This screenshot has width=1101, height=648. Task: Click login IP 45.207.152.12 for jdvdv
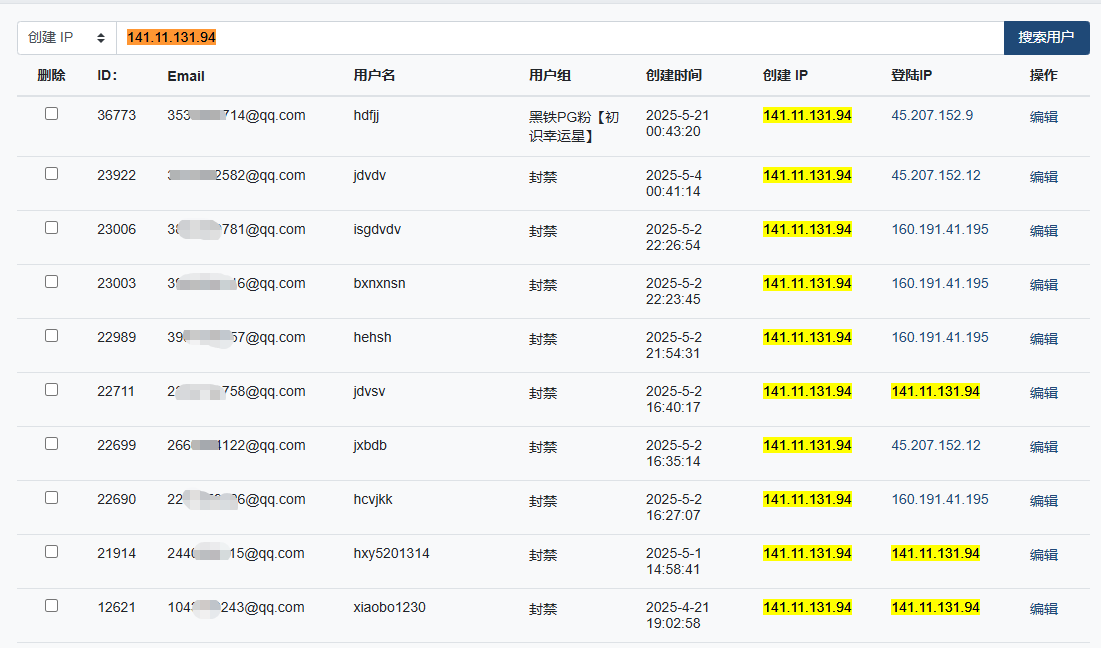(x=936, y=176)
